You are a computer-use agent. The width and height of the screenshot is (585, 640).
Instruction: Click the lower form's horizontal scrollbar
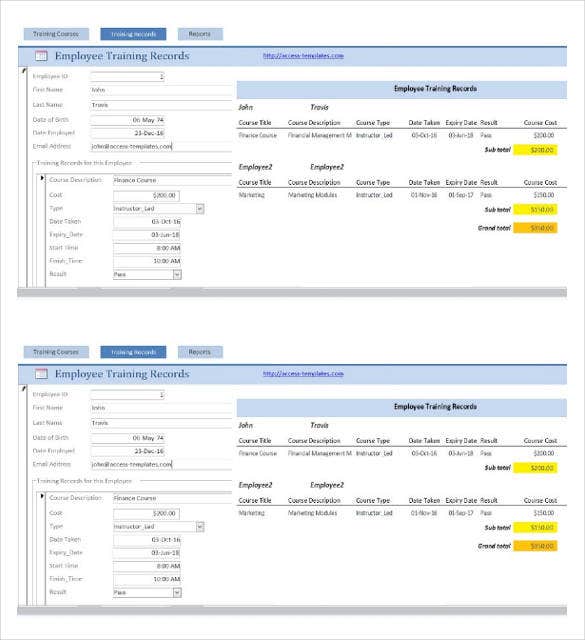pyautogui.click(x=292, y=610)
